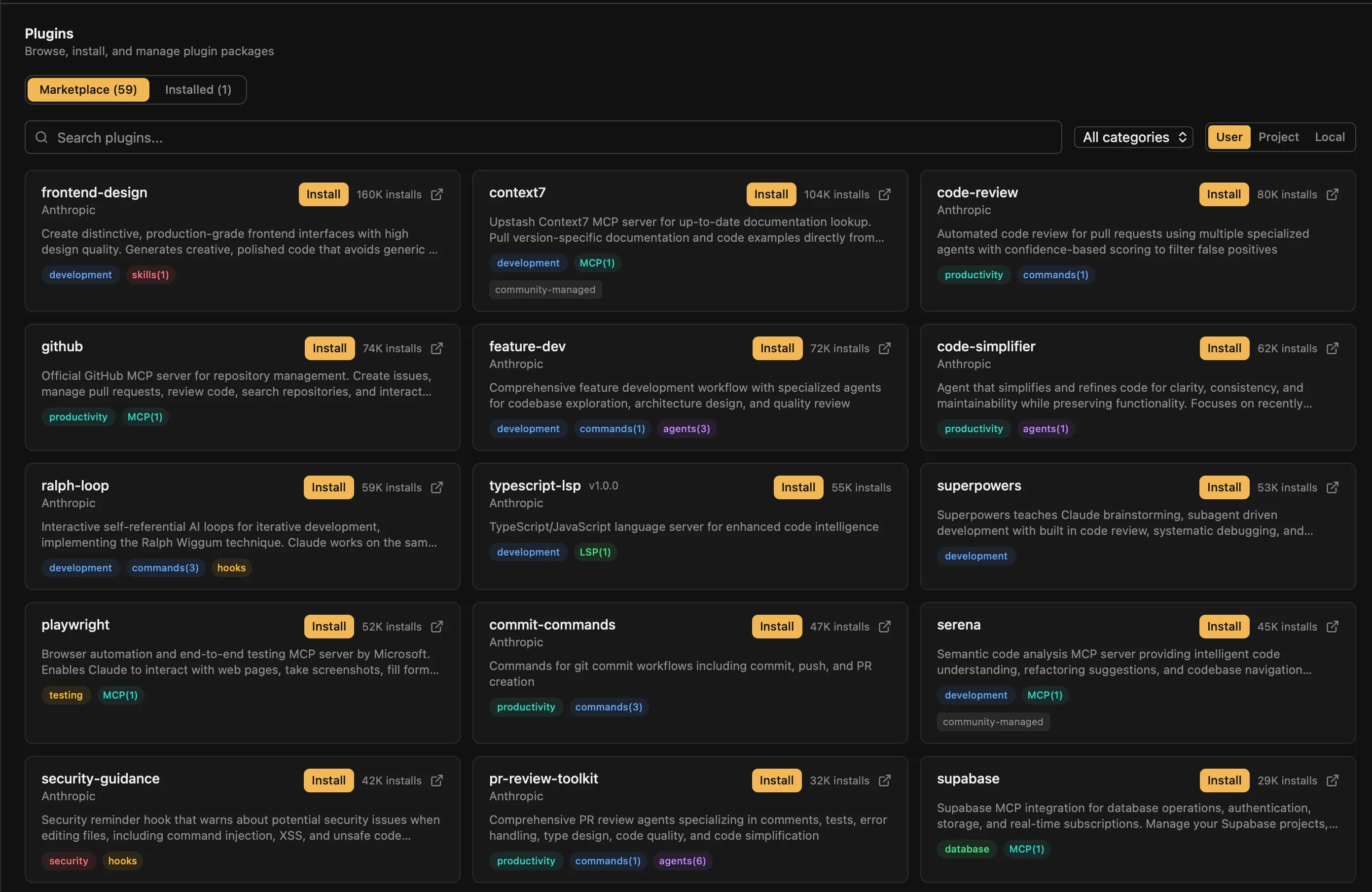
Task: Select the Marketplace tab
Action: 88,89
